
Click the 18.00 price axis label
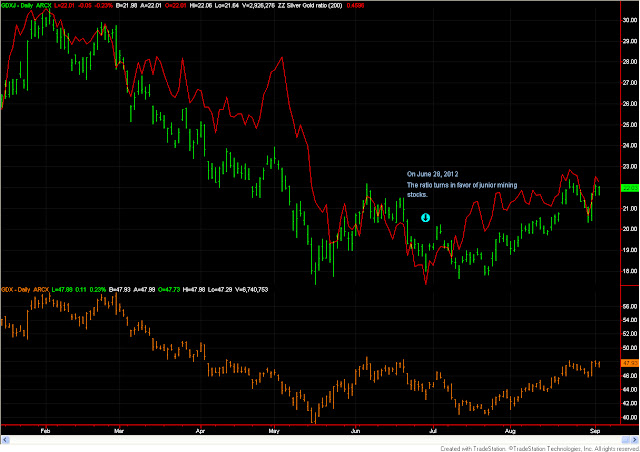point(630,271)
